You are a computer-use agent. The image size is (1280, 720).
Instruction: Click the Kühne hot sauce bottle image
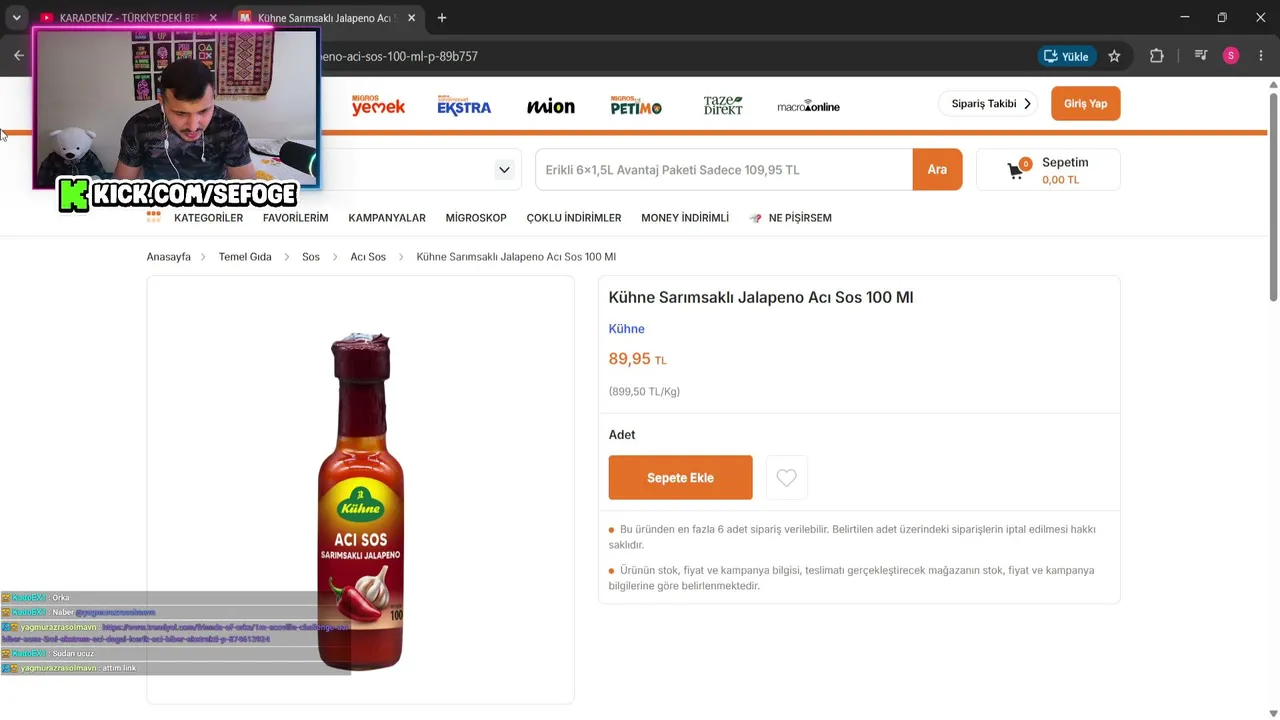point(361,500)
